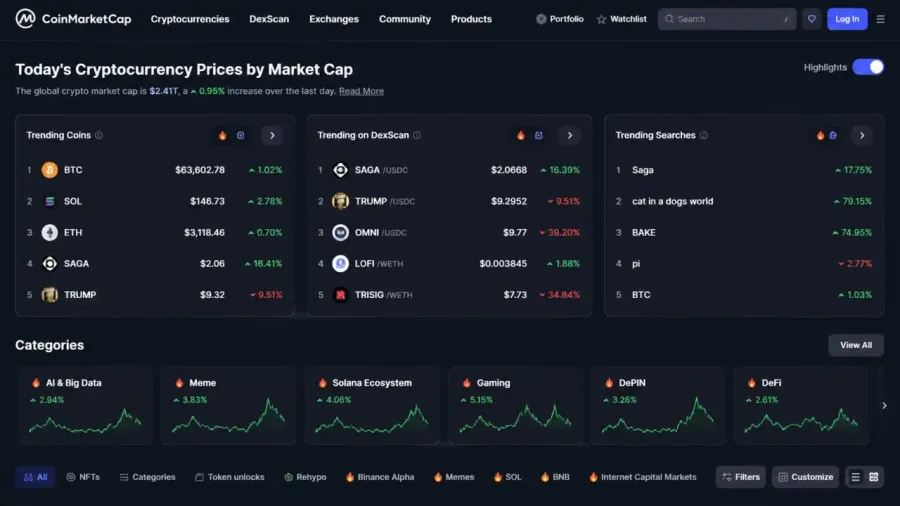The height and width of the screenshot is (506, 900).
Task: Open Community menu
Action: tap(405, 19)
